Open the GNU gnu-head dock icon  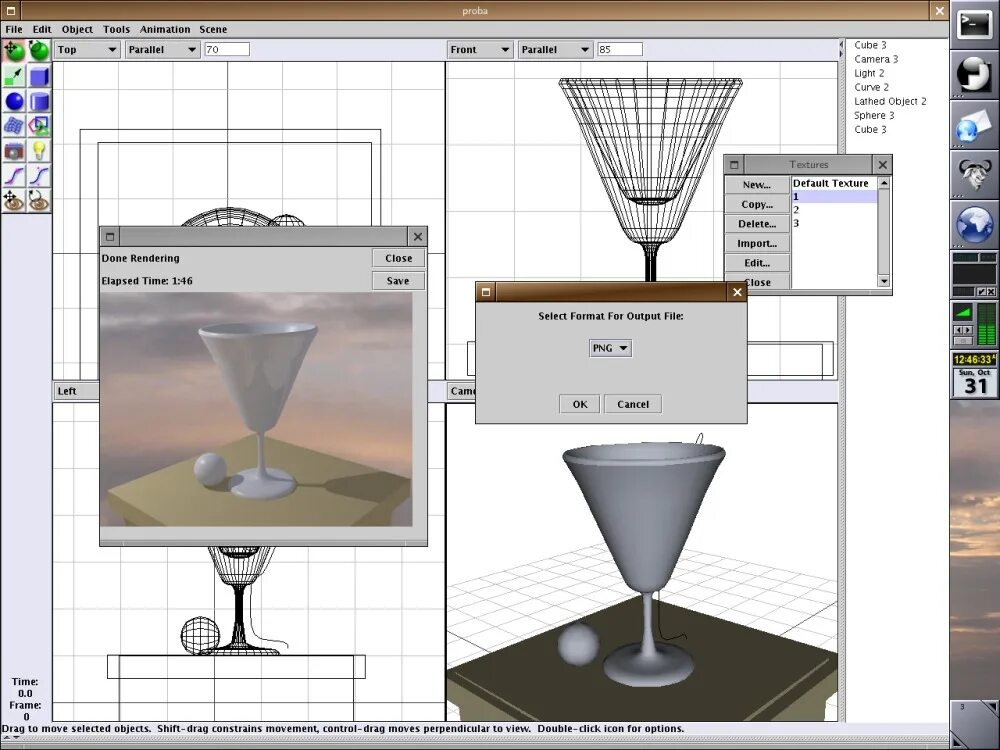coord(974,174)
